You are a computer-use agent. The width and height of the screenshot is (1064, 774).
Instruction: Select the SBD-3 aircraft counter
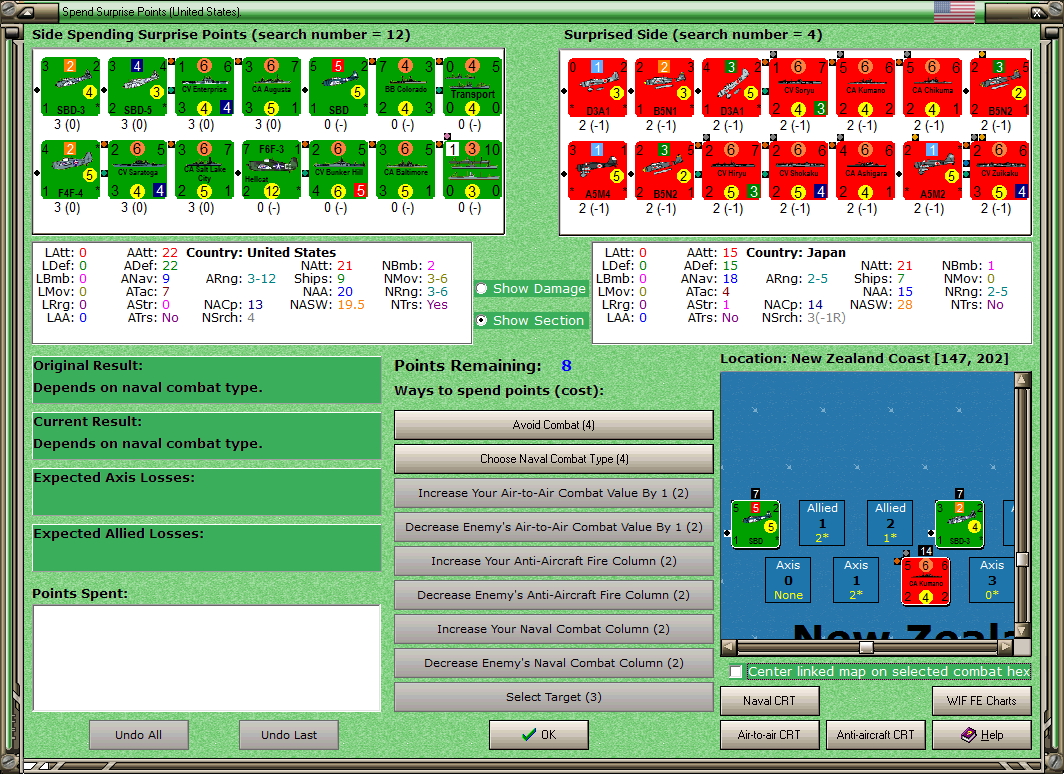pos(71,87)
